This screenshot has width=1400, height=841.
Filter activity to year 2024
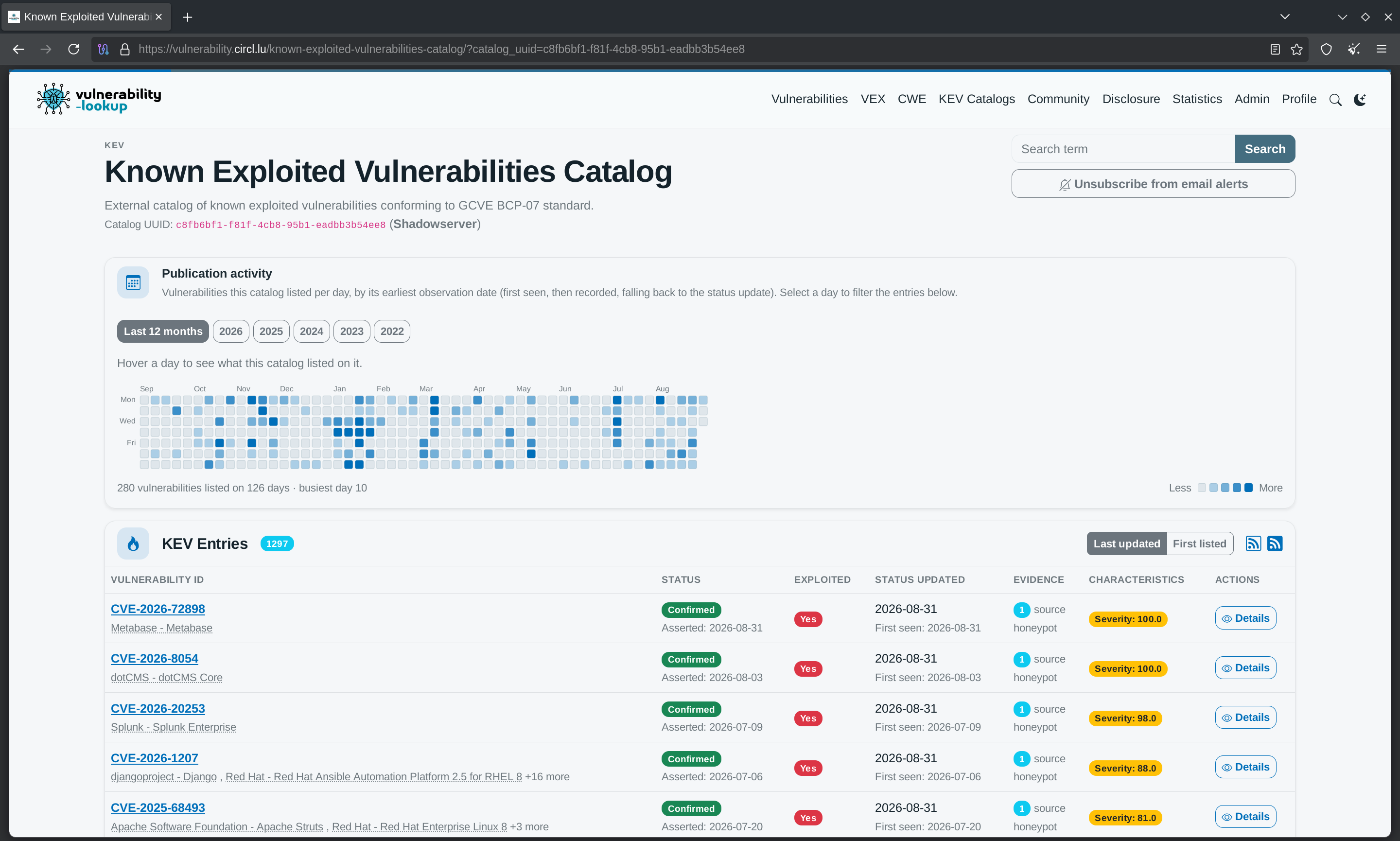click(311, 331)
